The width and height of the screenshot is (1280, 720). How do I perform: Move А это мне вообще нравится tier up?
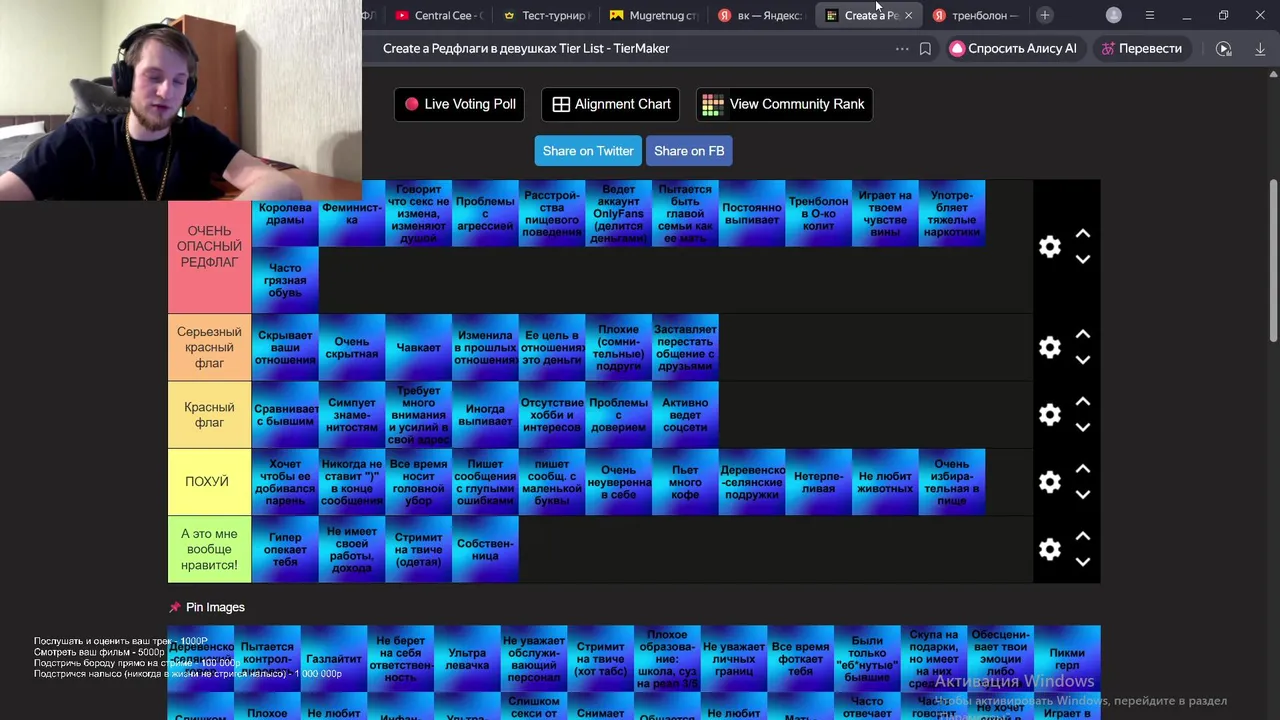1082,536
